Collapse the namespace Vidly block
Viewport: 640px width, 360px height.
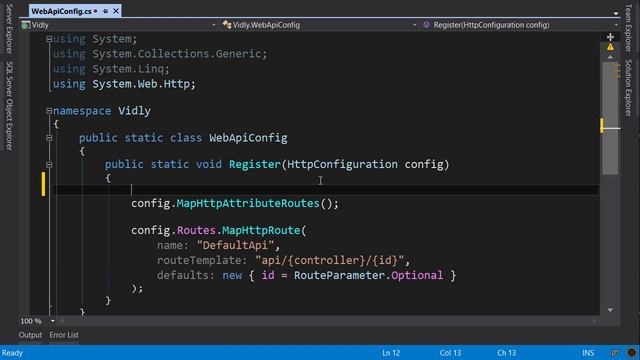(49, 111)
